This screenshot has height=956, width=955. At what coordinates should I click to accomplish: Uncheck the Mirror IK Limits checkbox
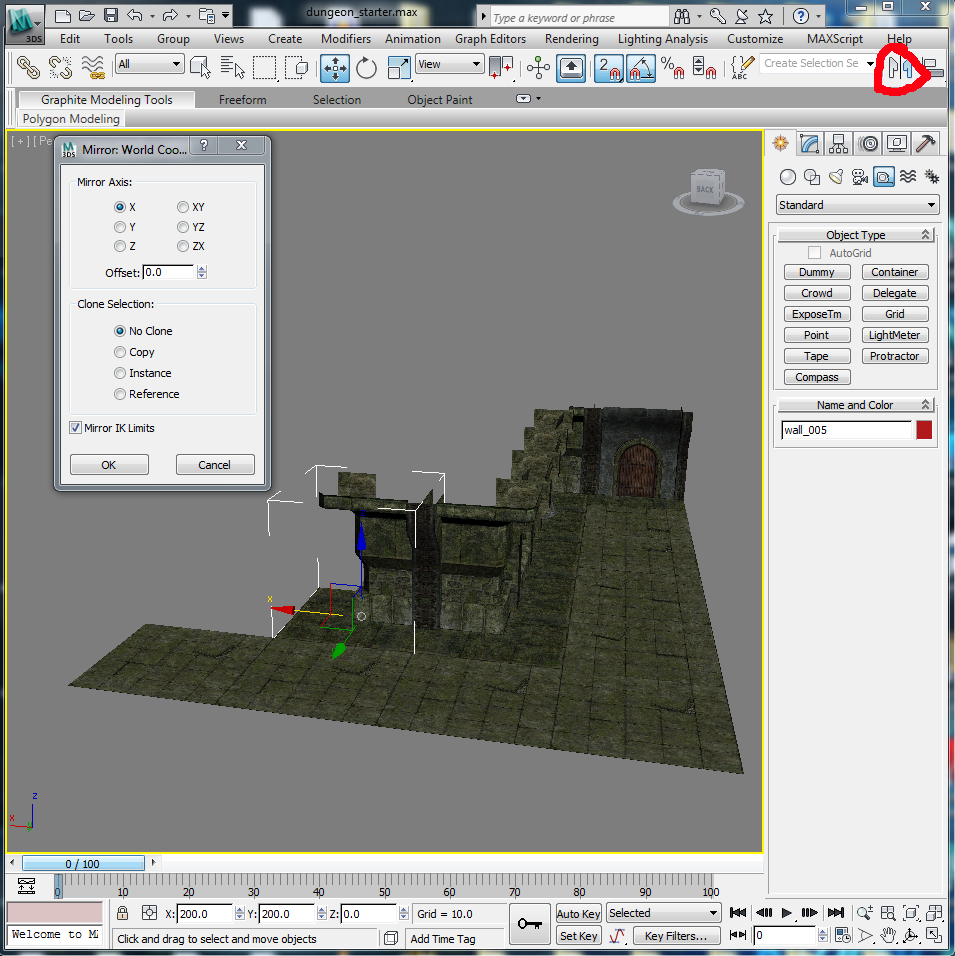[x=76, y=428]
